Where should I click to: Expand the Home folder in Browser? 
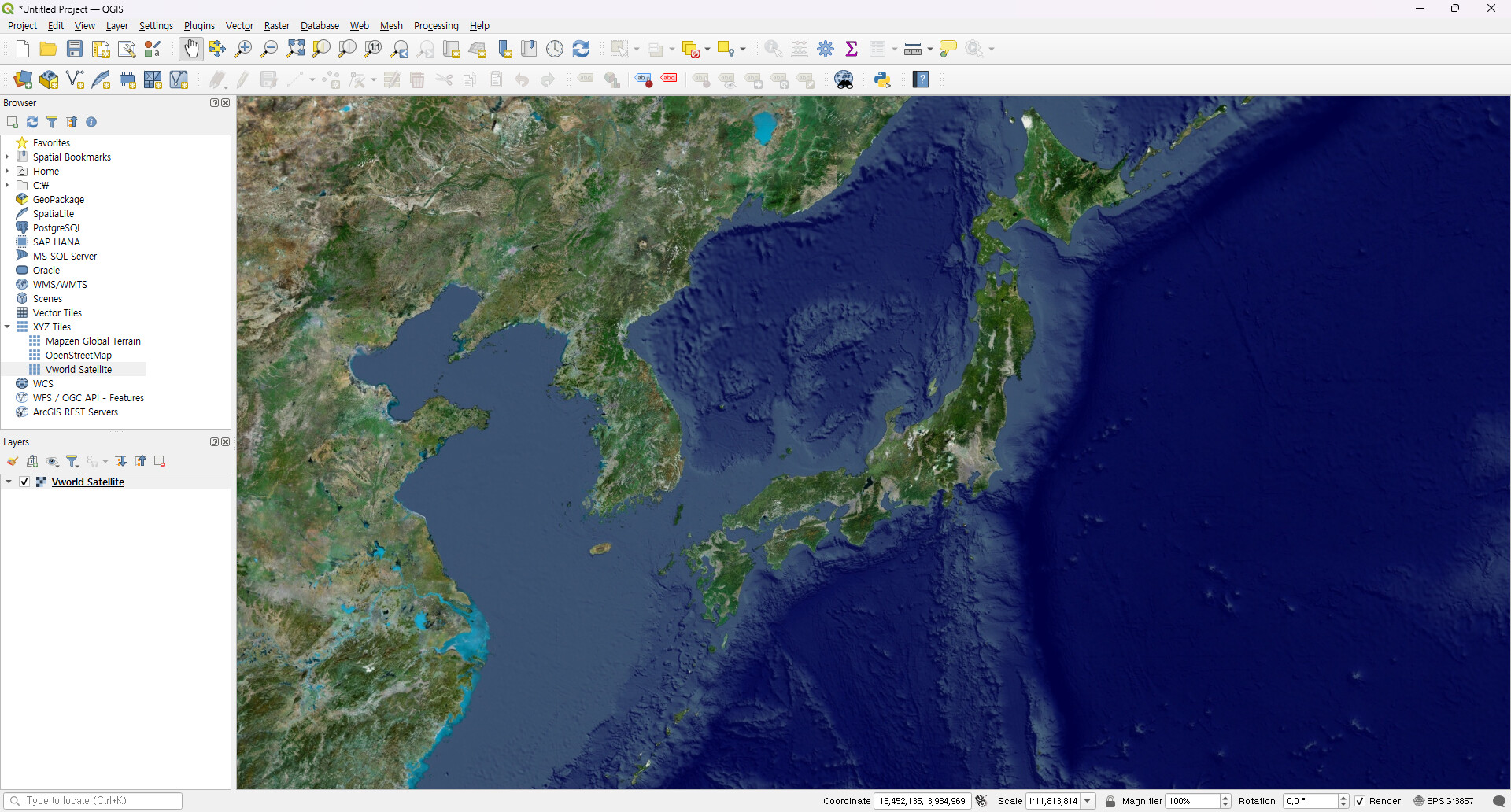(7, 171)
